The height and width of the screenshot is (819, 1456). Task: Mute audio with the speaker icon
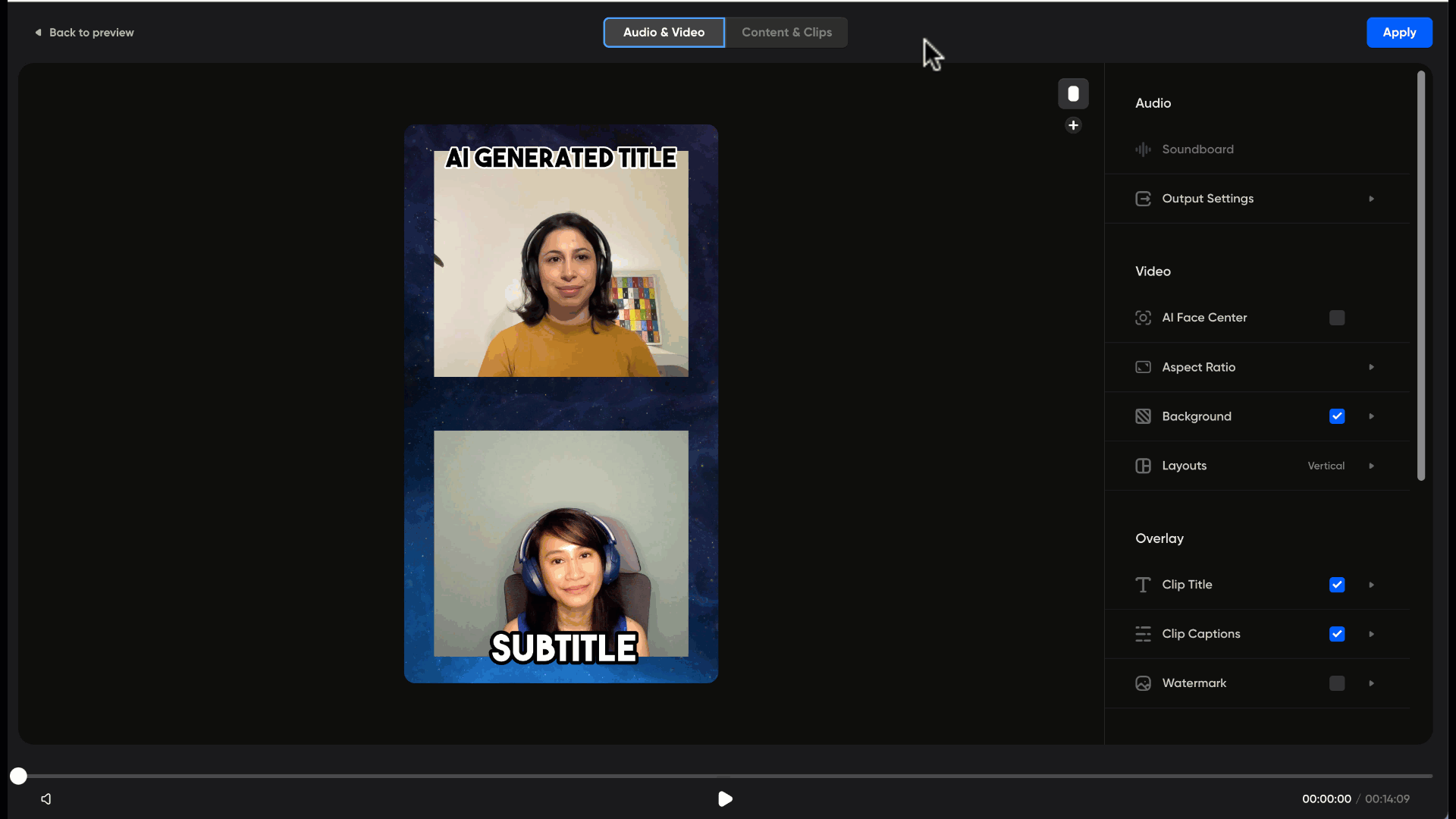click(46, 799)
